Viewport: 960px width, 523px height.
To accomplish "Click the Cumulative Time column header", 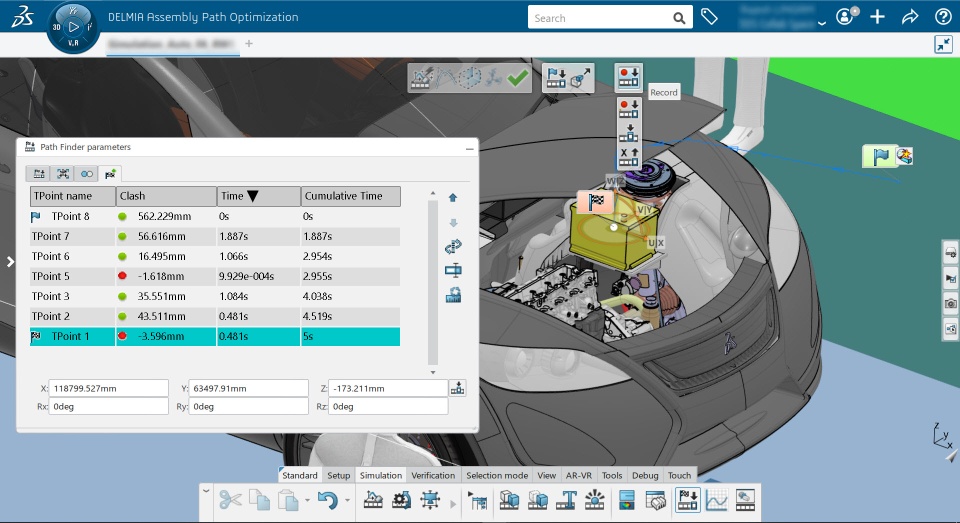I will tap(351, 196).
